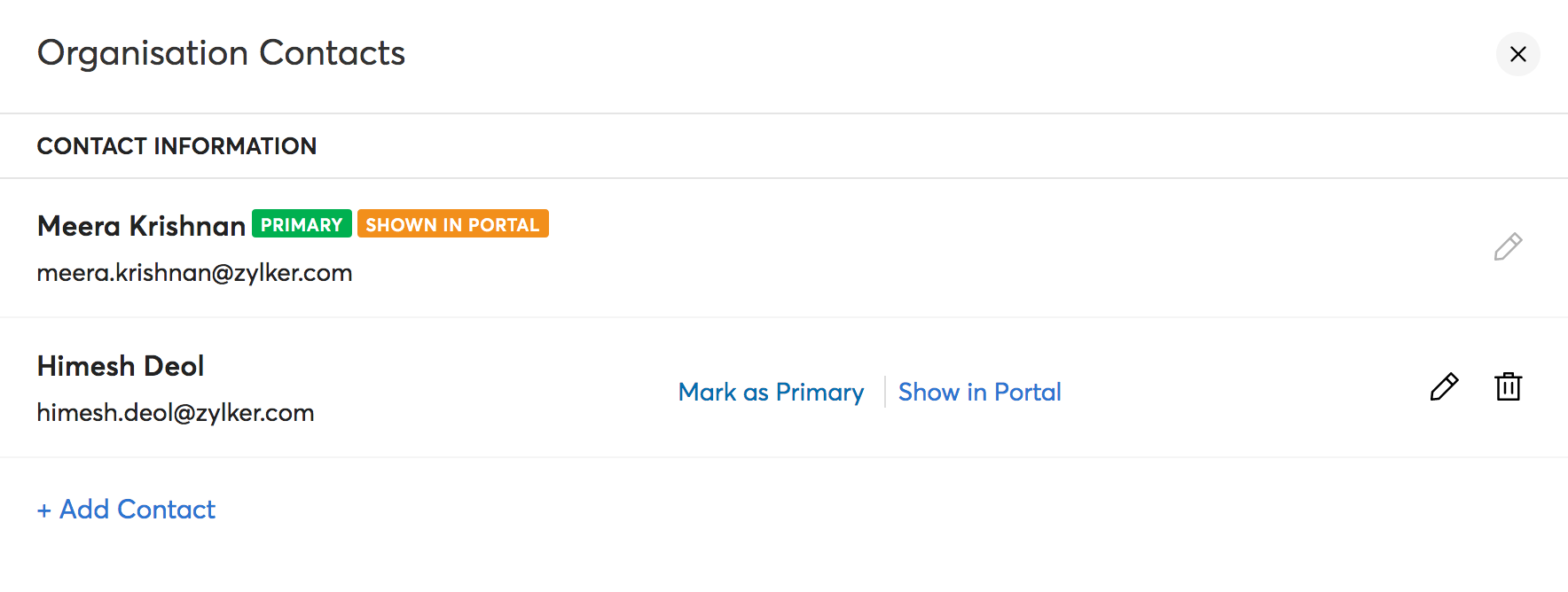Click the green PRIMARY badge
Viewport: 1568px width, 592px height.
tap(302, 224)
